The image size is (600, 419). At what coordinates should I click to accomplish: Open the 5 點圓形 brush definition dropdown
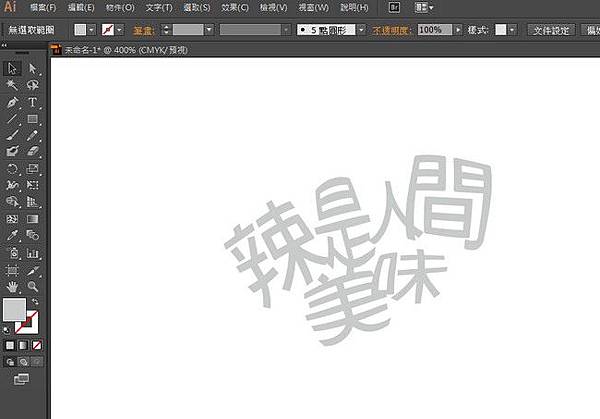coord(362,30)
